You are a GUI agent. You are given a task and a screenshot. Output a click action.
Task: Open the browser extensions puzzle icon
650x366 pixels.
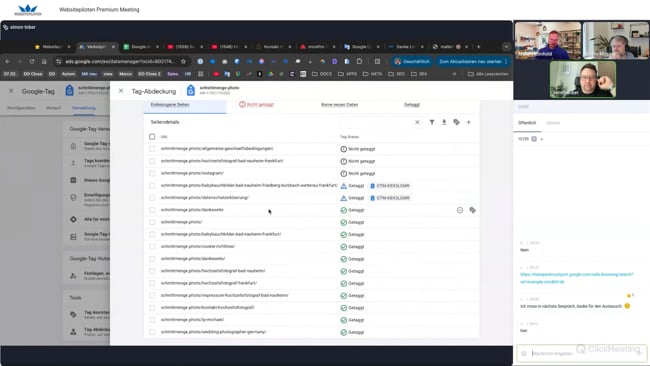pyautogui.click(x=359, y=61)
